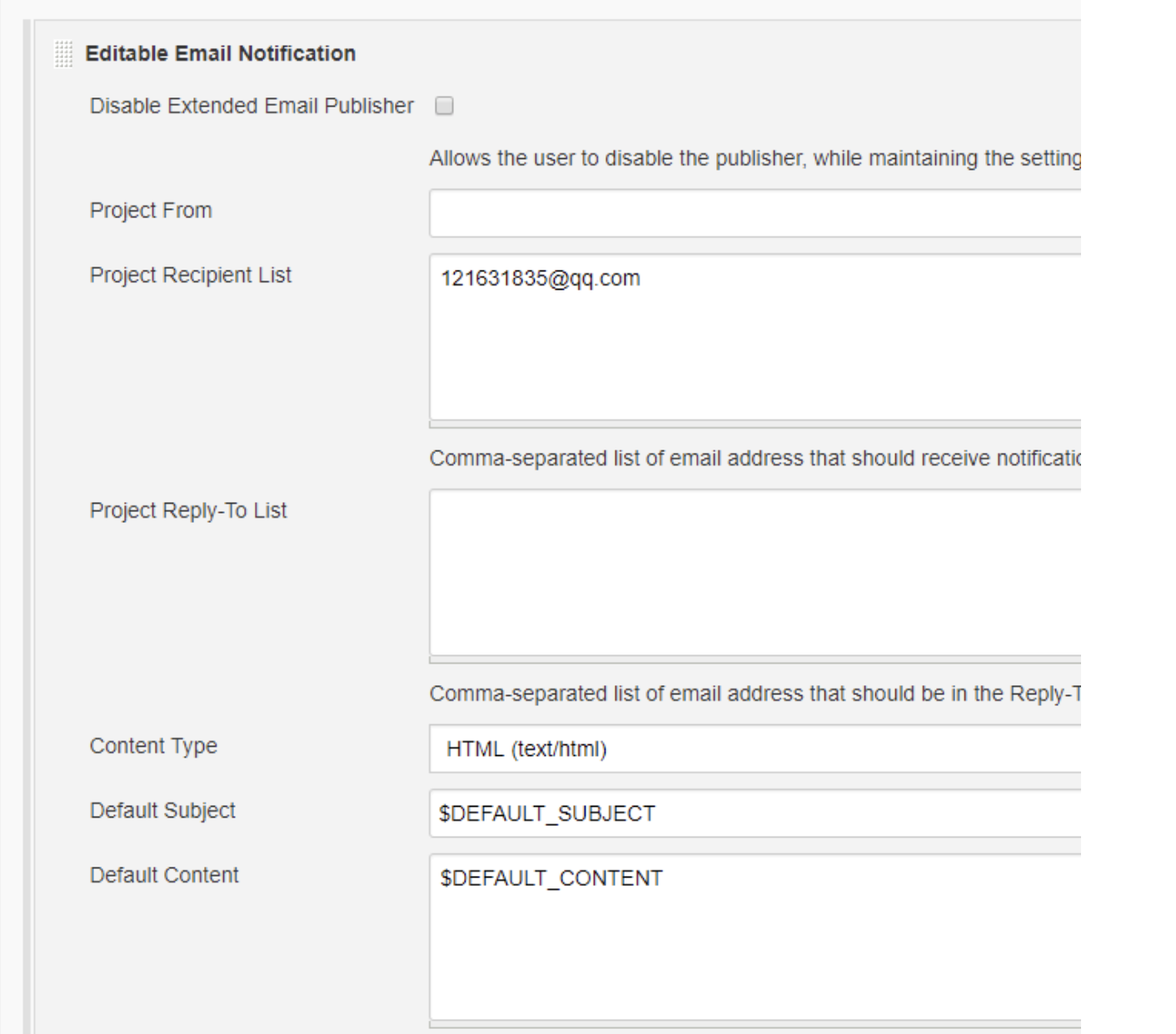This screenshot has width=1176, height=1034.
Task: Click the Project Reply-To List label
Action: [x=188, y=510]
